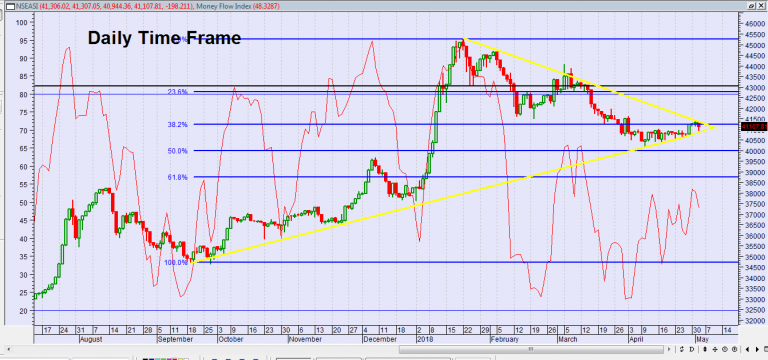Select the D daily periodicity button

tap(692, 349)
